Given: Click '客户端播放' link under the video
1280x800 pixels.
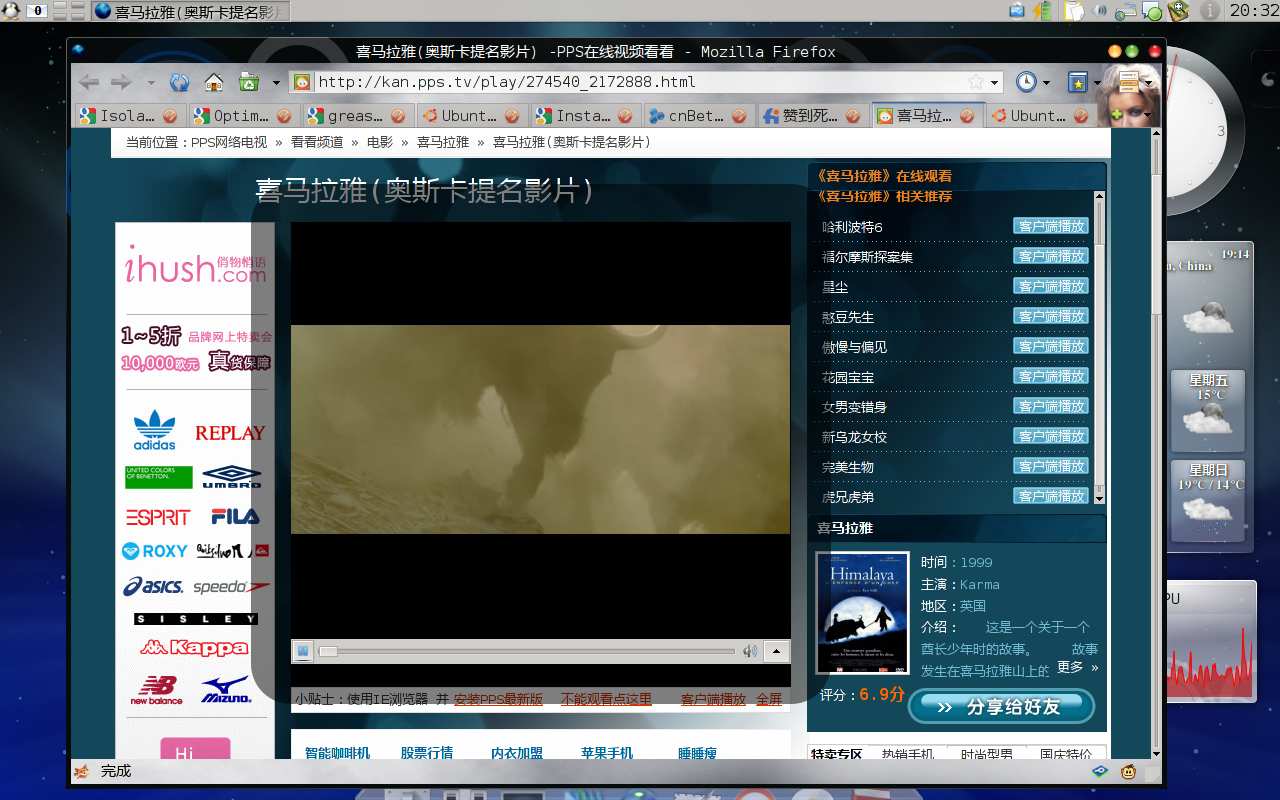Looking at the screenshot, I should pyautogui.click(x=713, y=699).
